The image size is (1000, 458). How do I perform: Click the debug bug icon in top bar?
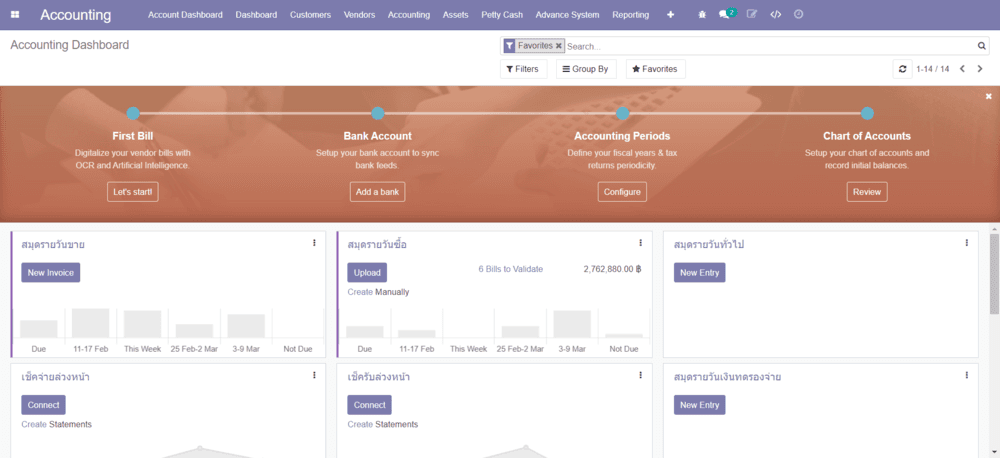tap(702, 15)
